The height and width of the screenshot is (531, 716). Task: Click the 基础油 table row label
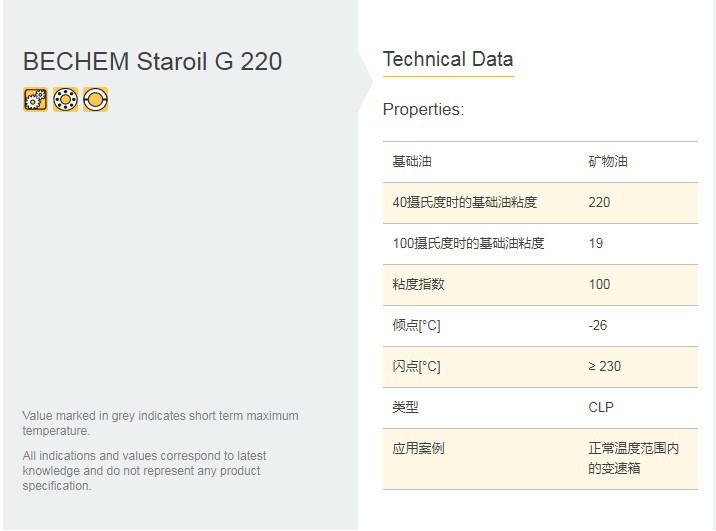tap(412, 161)
